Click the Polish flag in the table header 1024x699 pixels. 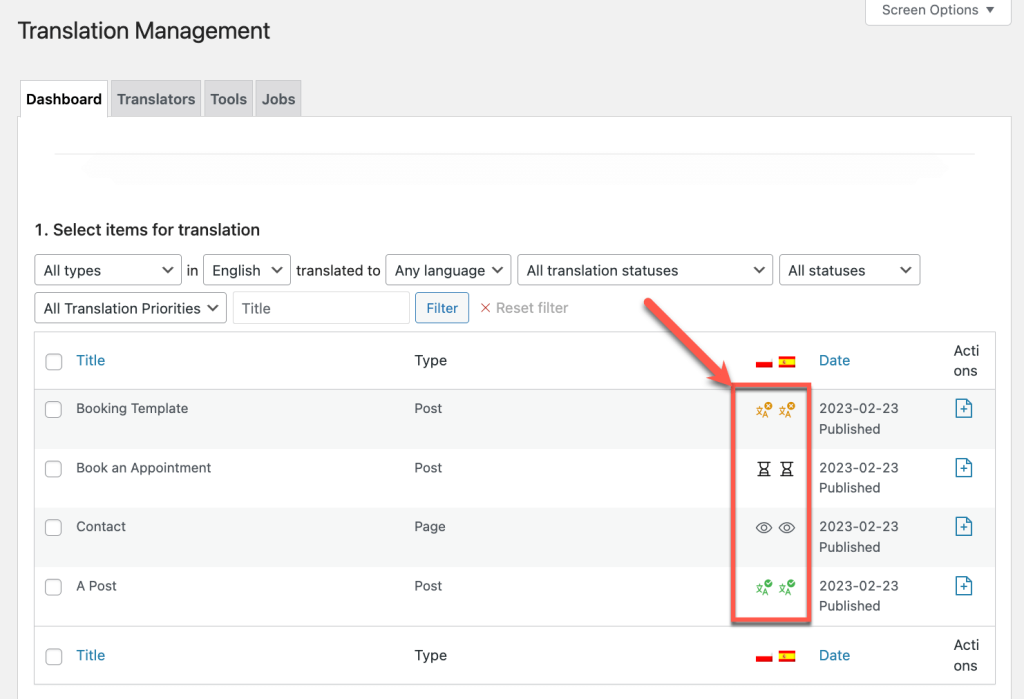coord(763,361)
